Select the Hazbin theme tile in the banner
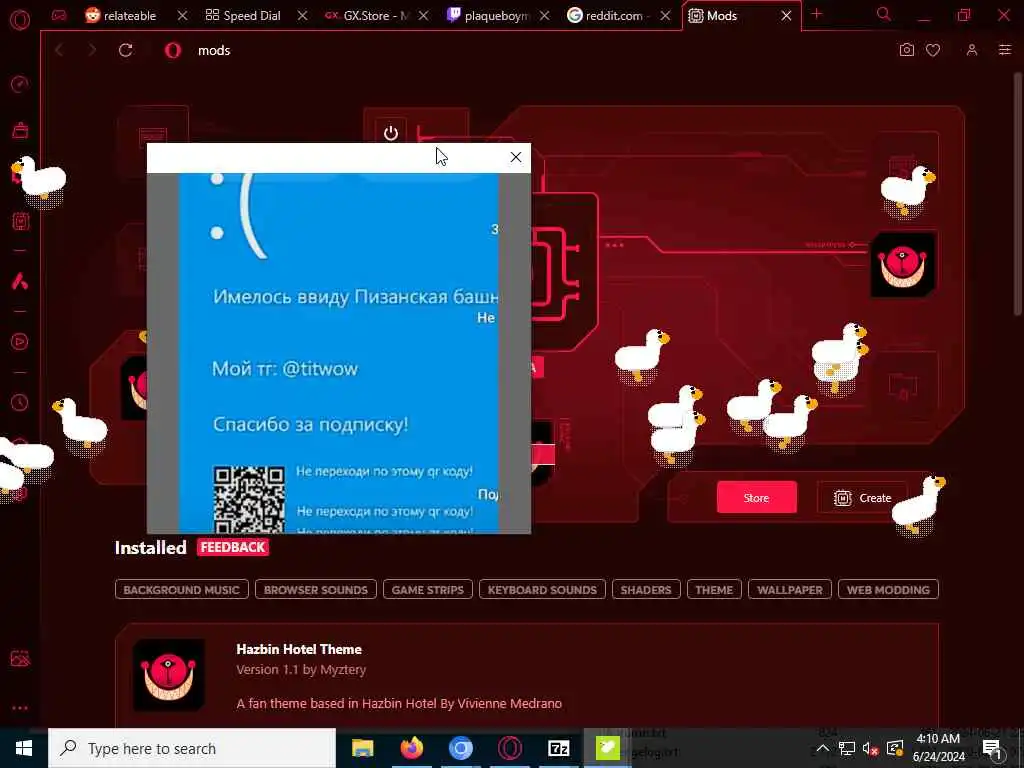This screenshot has width=1024, height=768. 903,264
